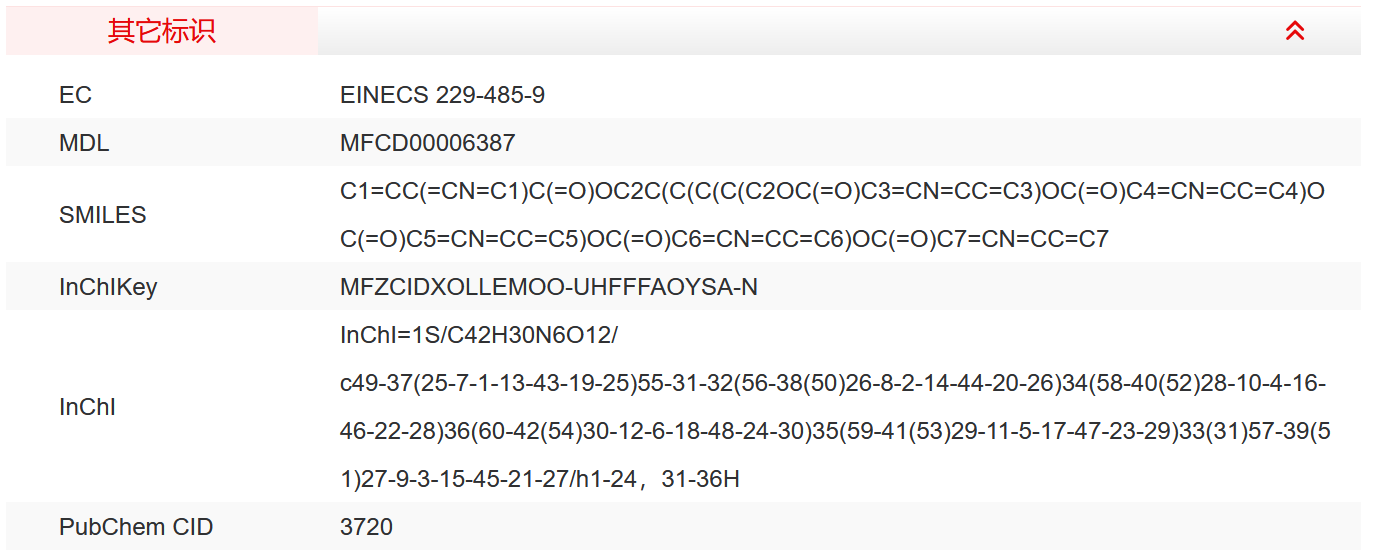
Task: Click the EC row label
Action: 75,95
